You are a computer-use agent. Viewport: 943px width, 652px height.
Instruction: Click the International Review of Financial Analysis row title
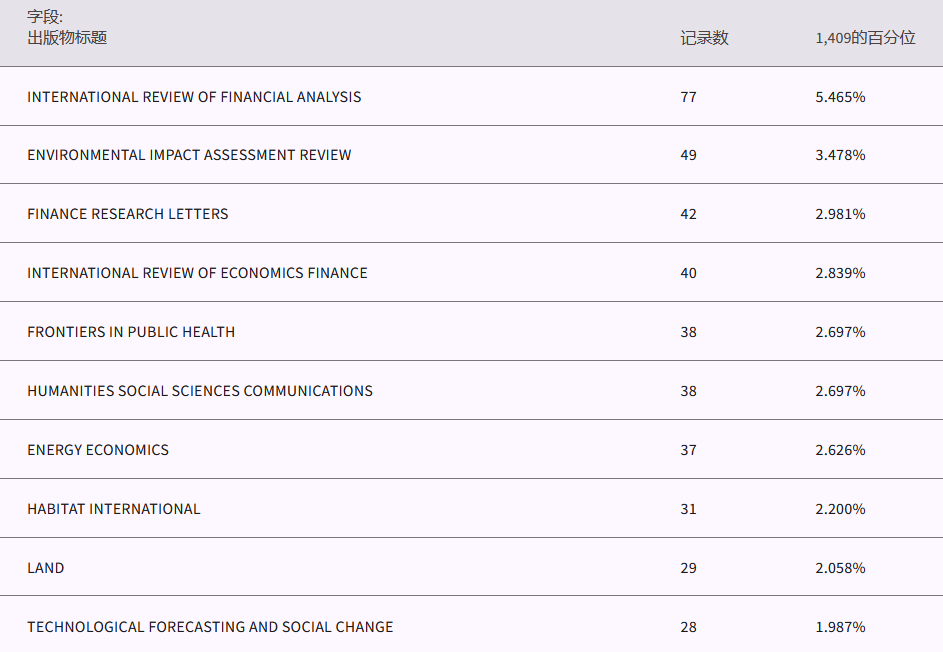point(194,97)
